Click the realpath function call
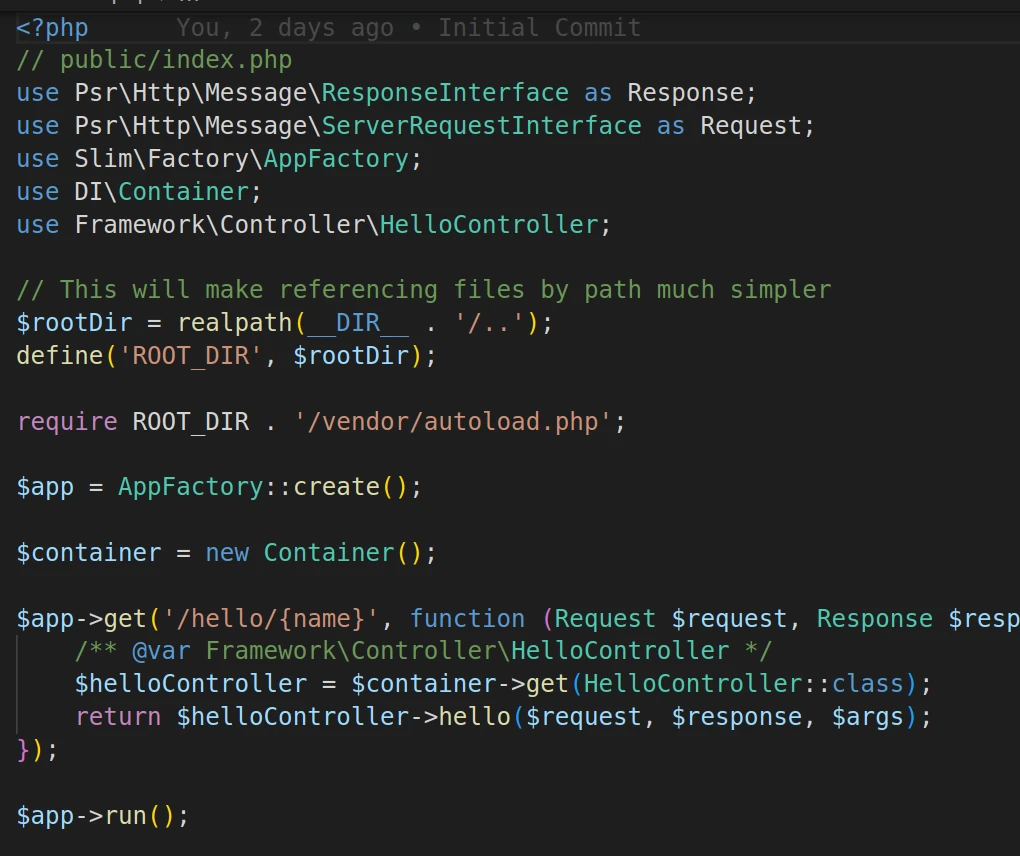The image size is (1020, 856). pos(234,323)
